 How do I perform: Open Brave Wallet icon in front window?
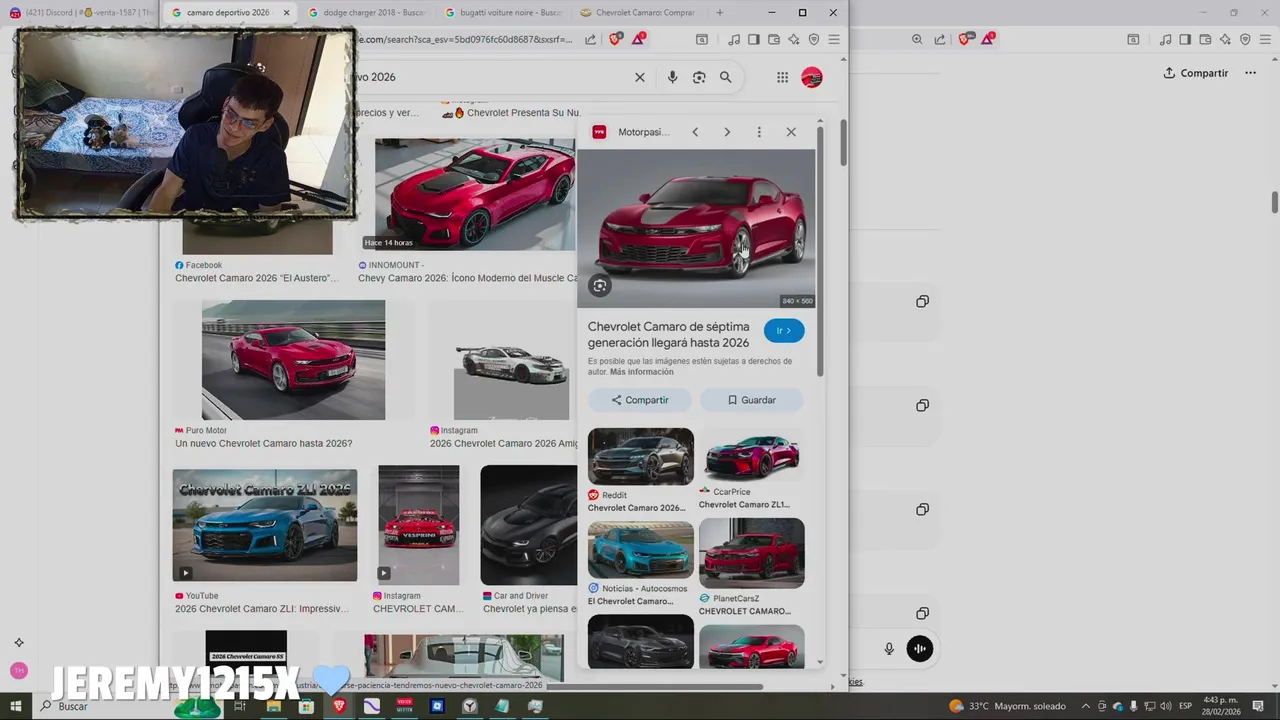774,39
